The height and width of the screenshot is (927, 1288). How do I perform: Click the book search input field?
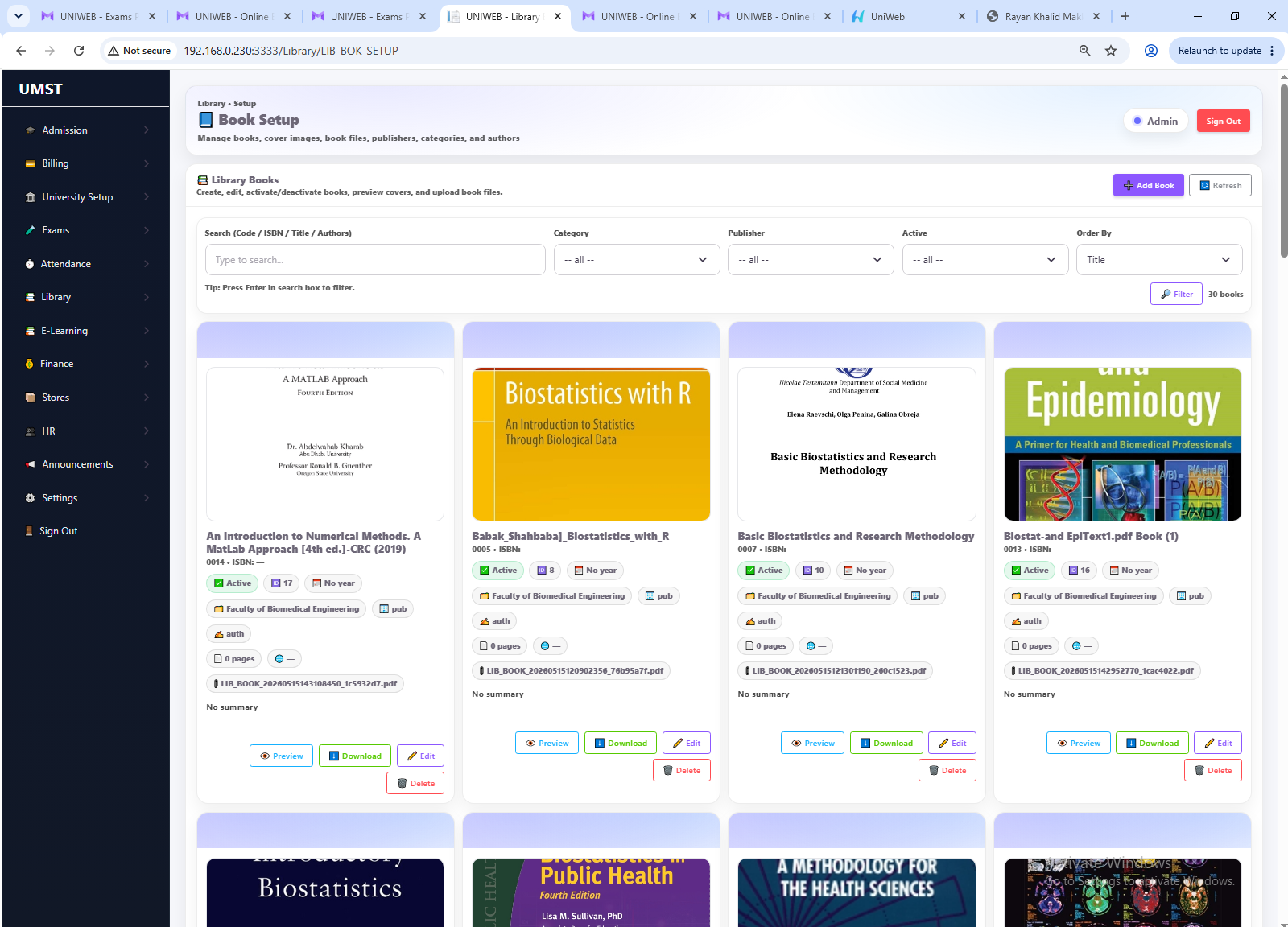(375, 260)
